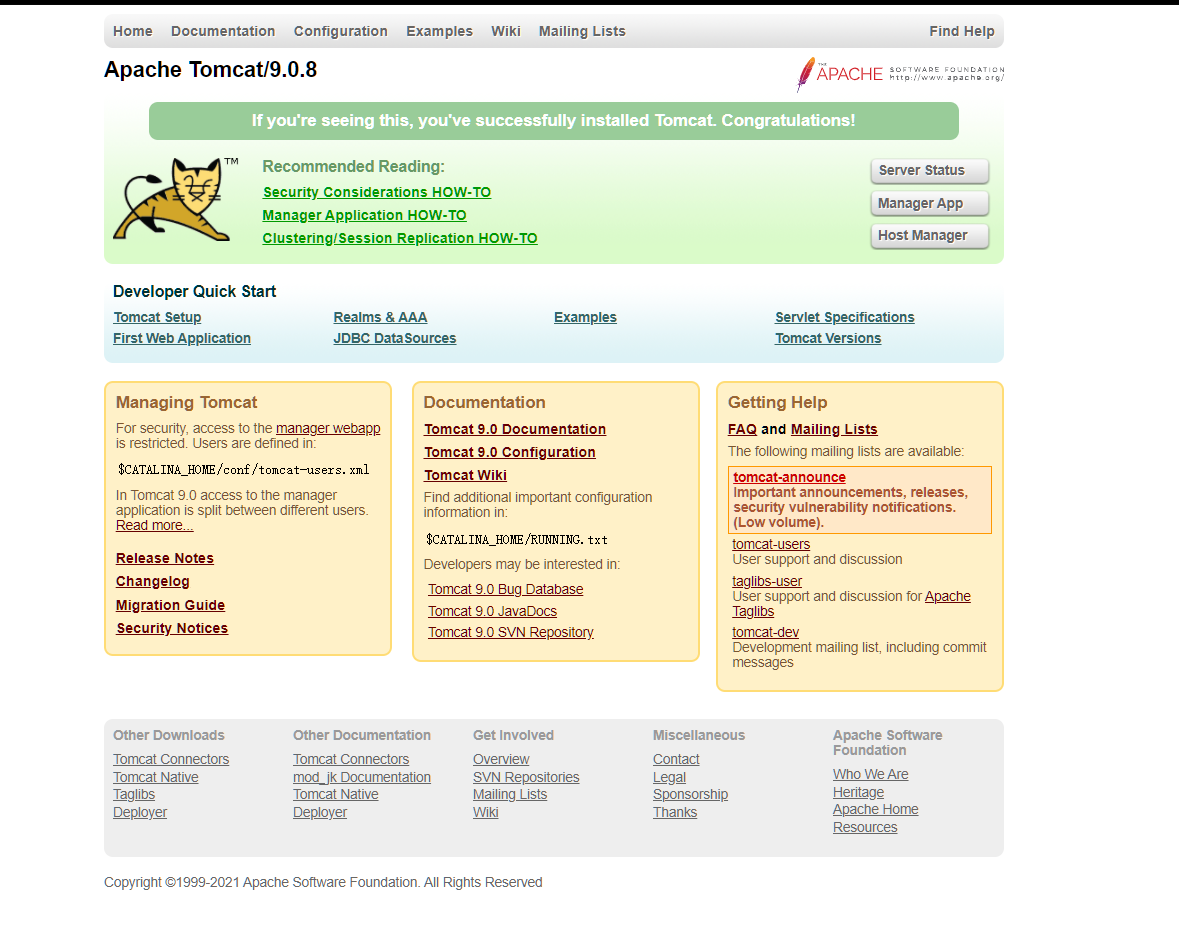This screenshot has height=926, width=1179.
Task: Open the Examples navigation item
Action: (x=439, y=31)
